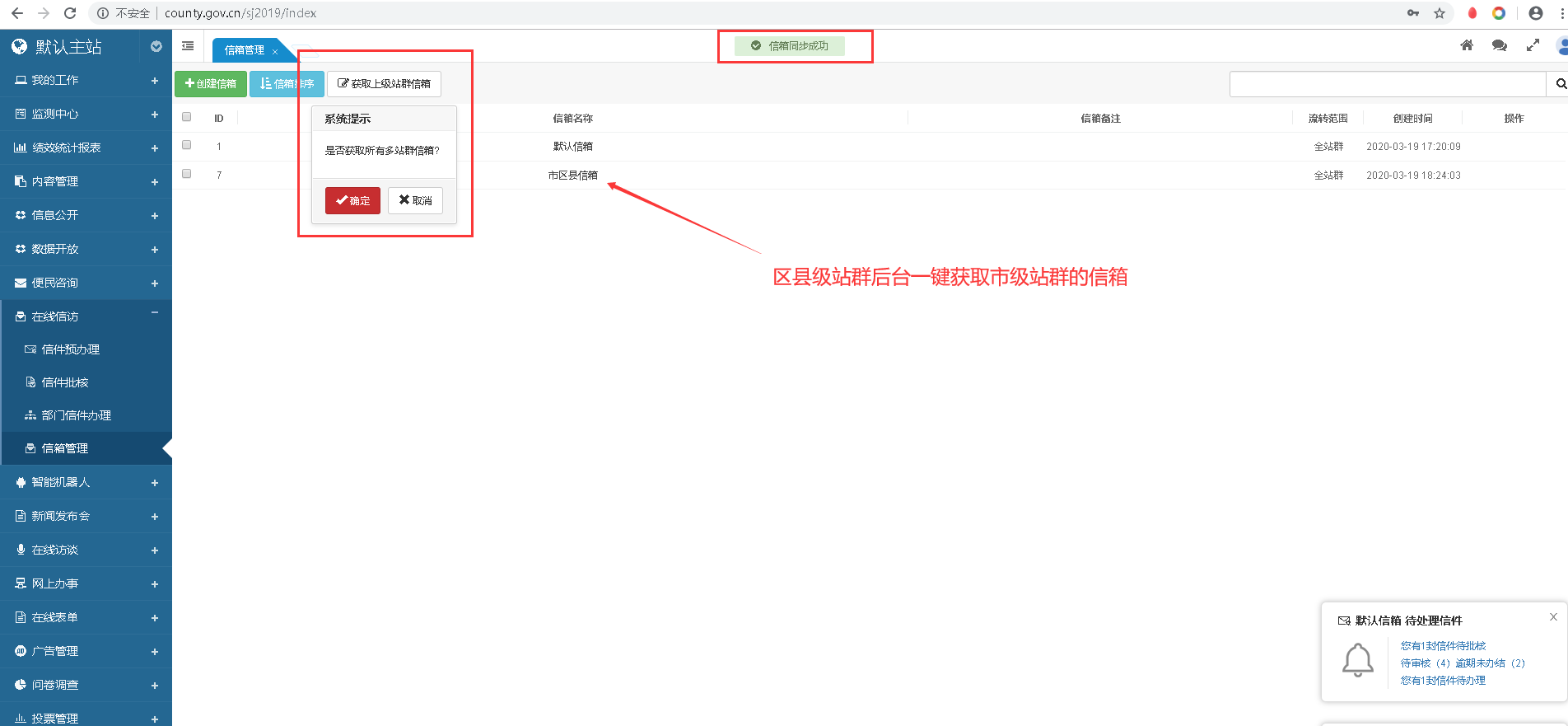Image resolution: width=1568 pixels, height=726 pixels.
Task: Close the 默认信箱 notification popup
Action: tap(1553, 617)
